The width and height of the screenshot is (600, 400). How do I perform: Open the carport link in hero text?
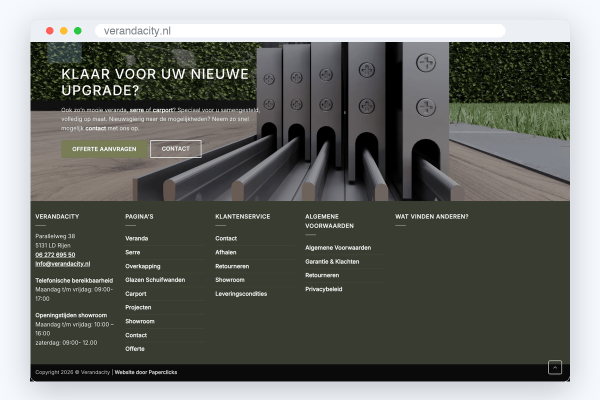pyautogui.click(x=163, y=110)
